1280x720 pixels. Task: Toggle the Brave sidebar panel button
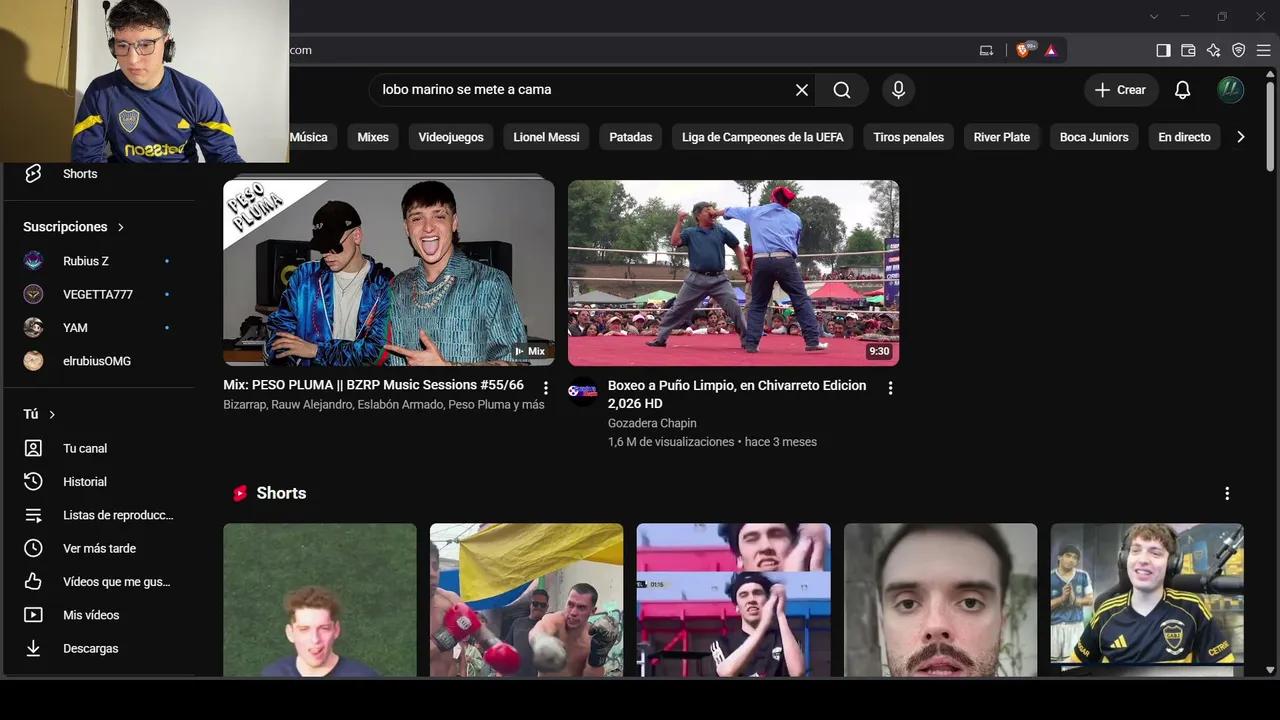click(1163, 50)
